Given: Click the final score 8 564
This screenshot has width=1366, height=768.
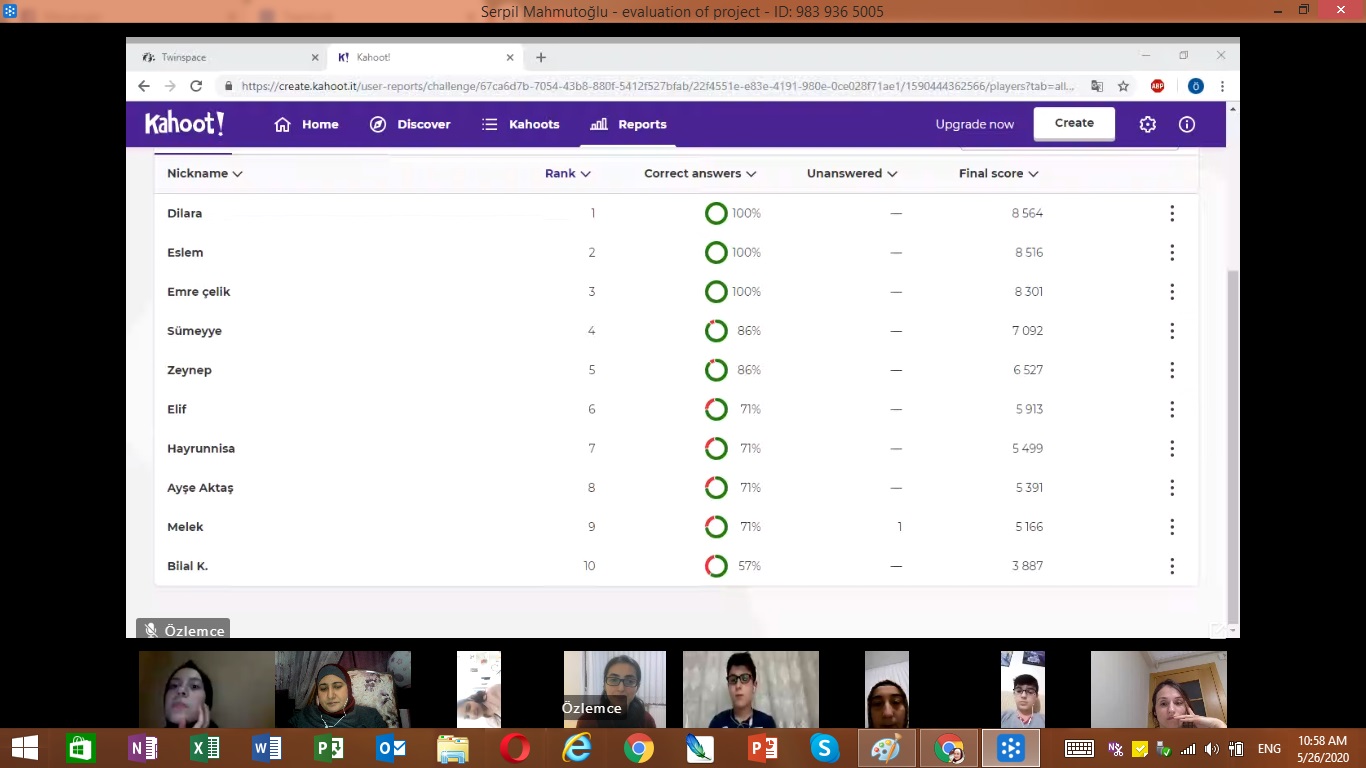Looking at the screenshot, I should (1027, 213).
